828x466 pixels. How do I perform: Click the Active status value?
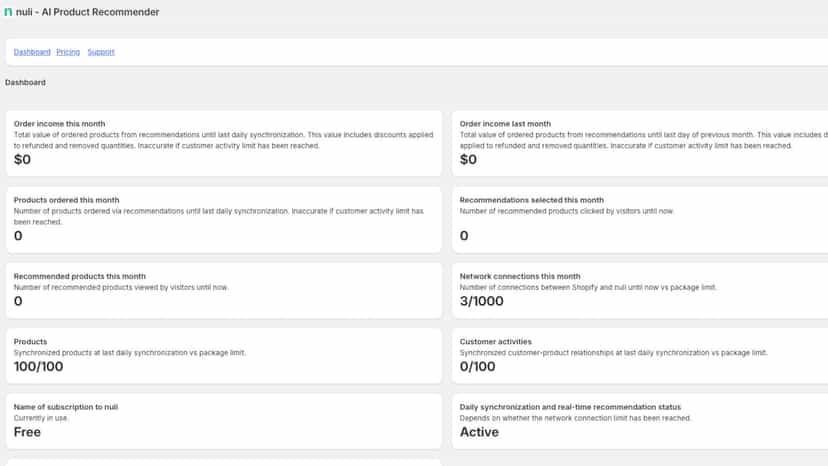479,432
